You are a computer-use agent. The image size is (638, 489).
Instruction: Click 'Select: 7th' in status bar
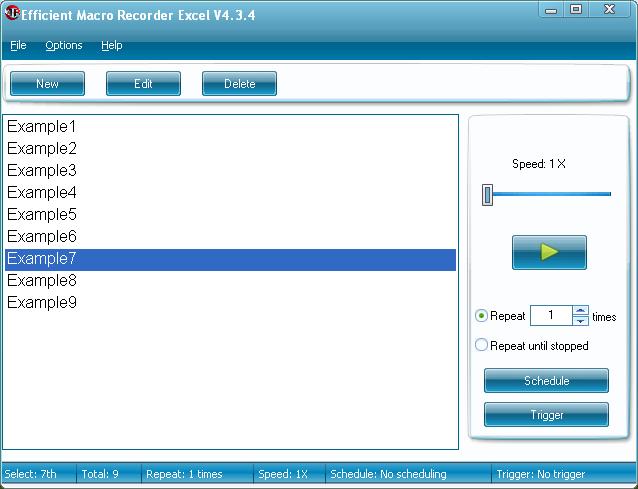31,474
